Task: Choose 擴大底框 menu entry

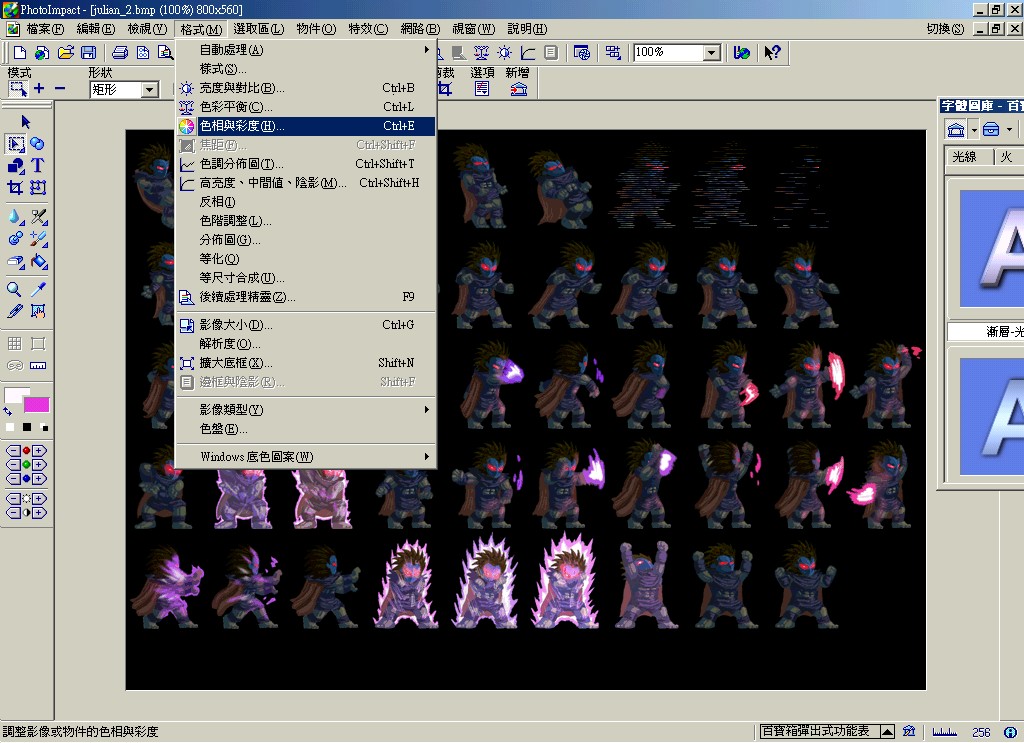Action: pos(306,362)
